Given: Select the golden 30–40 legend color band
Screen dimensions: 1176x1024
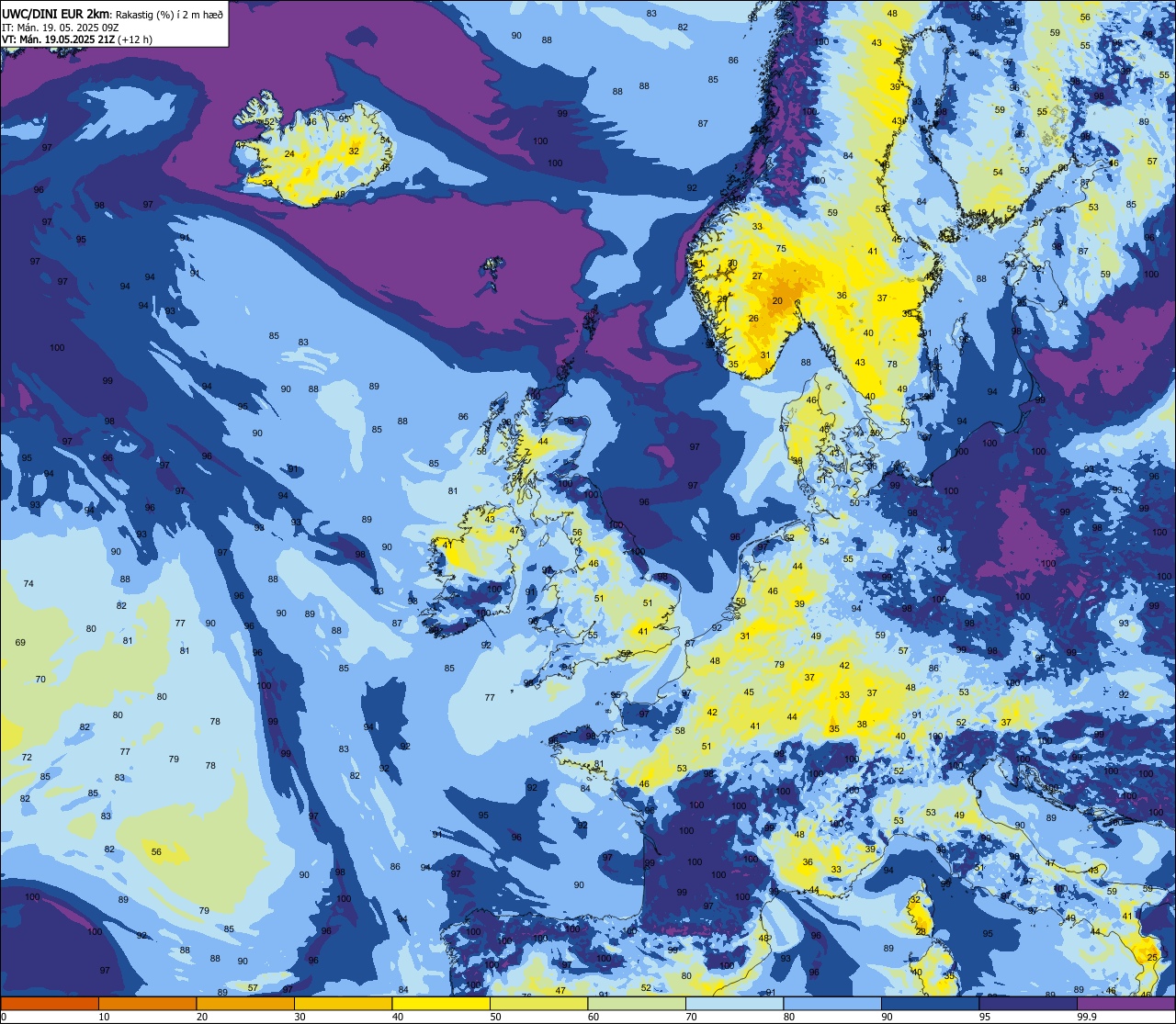Looking at the screenshot, I should coord(343,1003).
